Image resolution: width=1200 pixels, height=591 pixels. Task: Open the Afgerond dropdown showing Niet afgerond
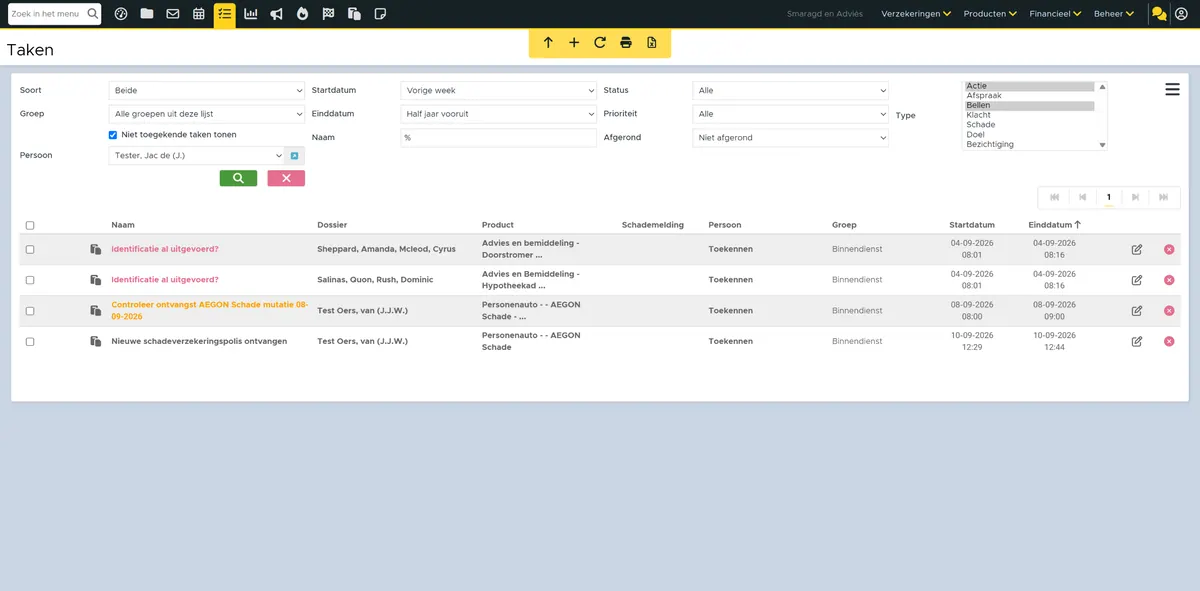click(x=790, y=138)
